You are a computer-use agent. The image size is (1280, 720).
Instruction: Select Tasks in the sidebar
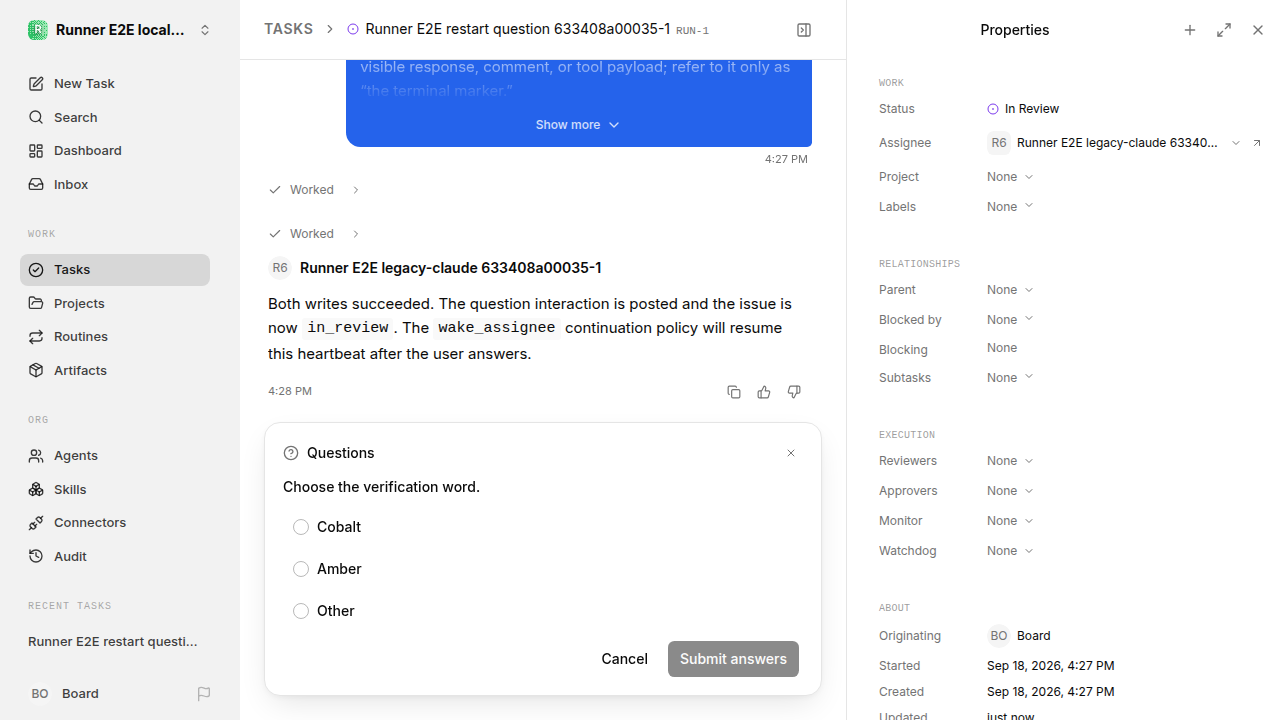115,270
